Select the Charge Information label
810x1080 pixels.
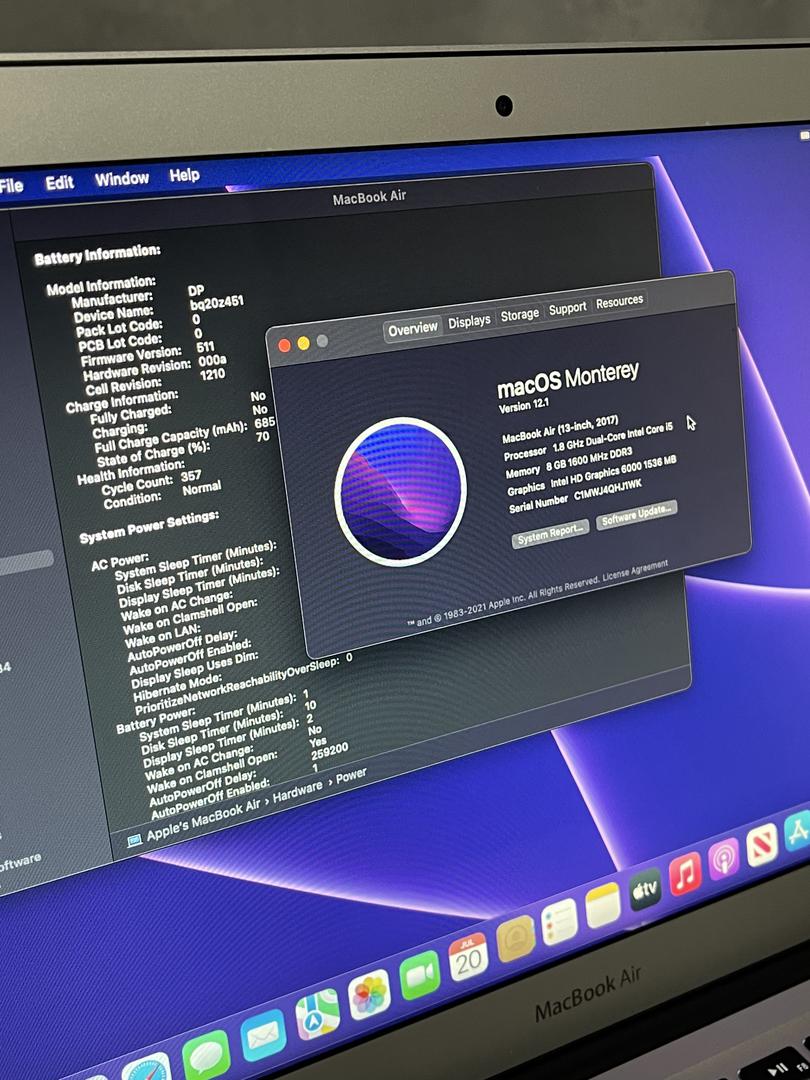pos(122,401)
